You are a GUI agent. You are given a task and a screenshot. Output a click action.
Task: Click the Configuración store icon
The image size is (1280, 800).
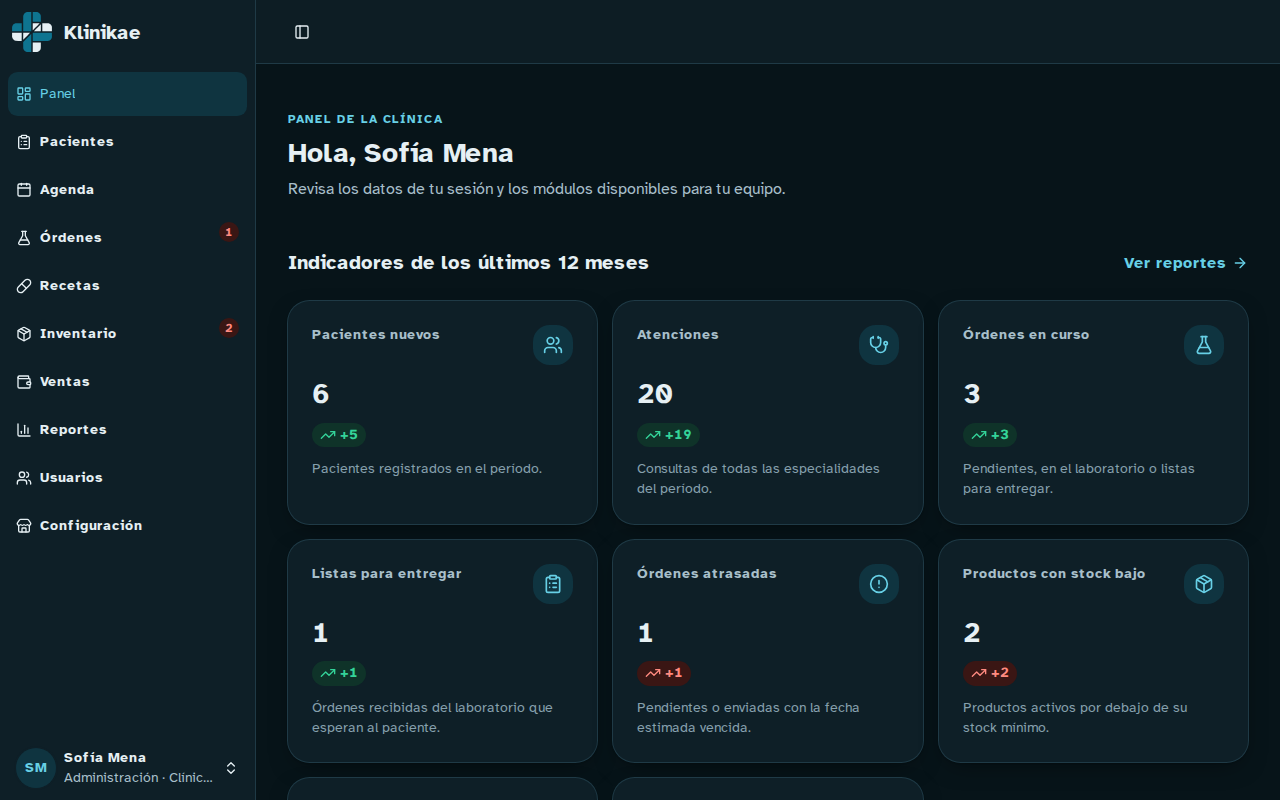pos(24,526)
